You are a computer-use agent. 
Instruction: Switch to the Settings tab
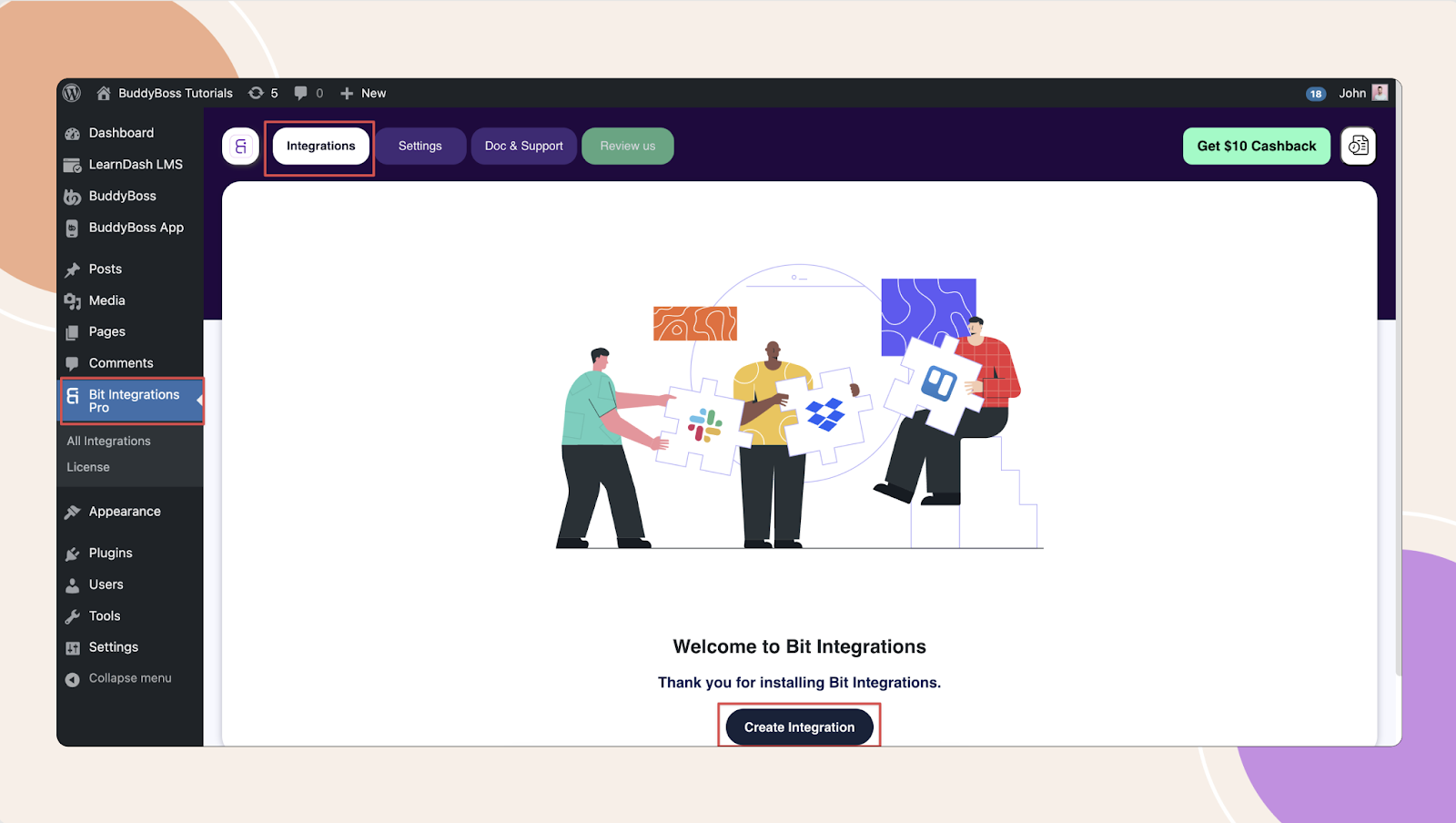coord(420,146)
